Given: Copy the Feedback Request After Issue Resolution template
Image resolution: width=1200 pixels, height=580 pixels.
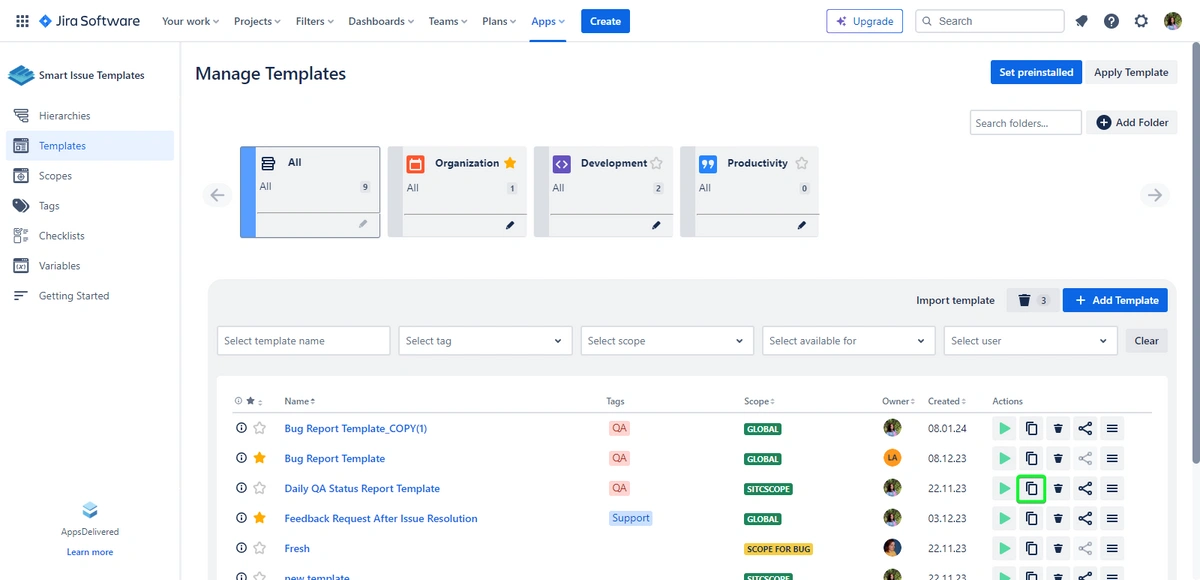Looking at the screenshot, I should coord(1031,518).
